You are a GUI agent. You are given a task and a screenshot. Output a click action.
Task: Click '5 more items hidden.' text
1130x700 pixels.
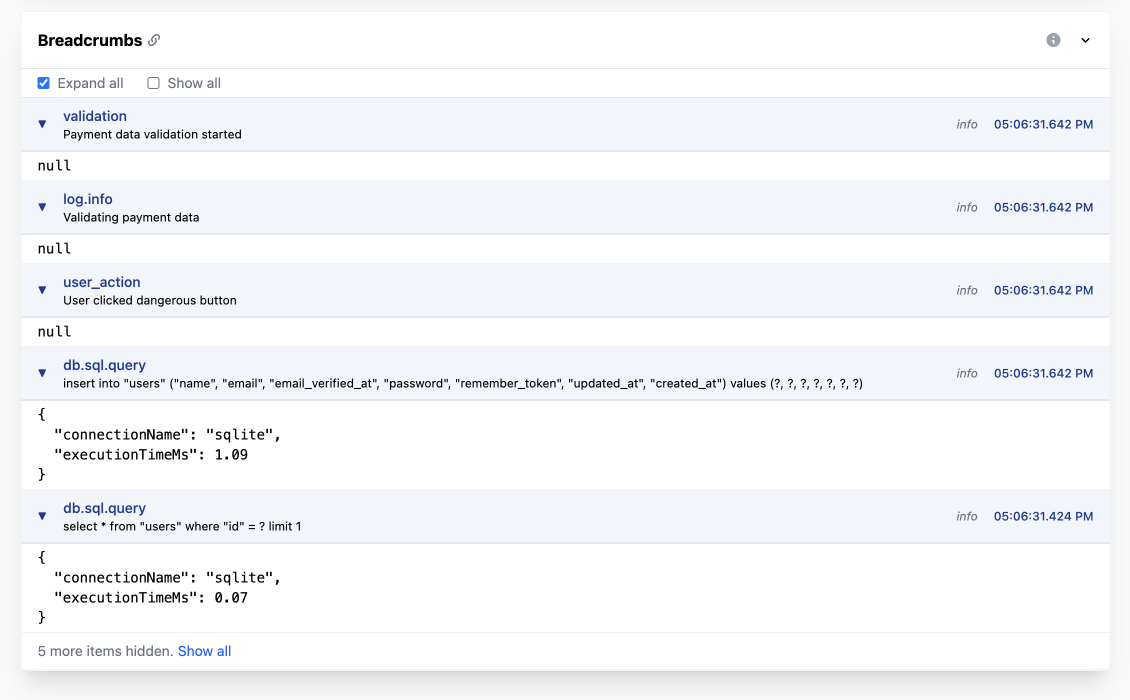(x=105, y=651)
